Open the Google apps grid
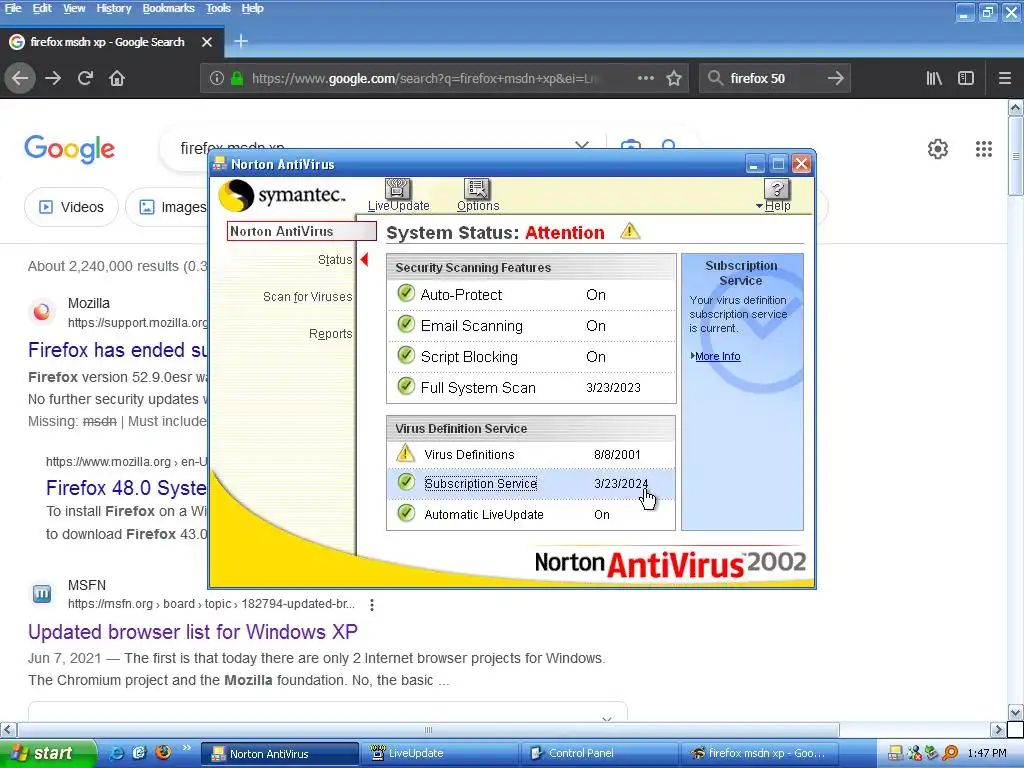The width and height of the screenshot is (1024, 768). (x=984, y=149)
